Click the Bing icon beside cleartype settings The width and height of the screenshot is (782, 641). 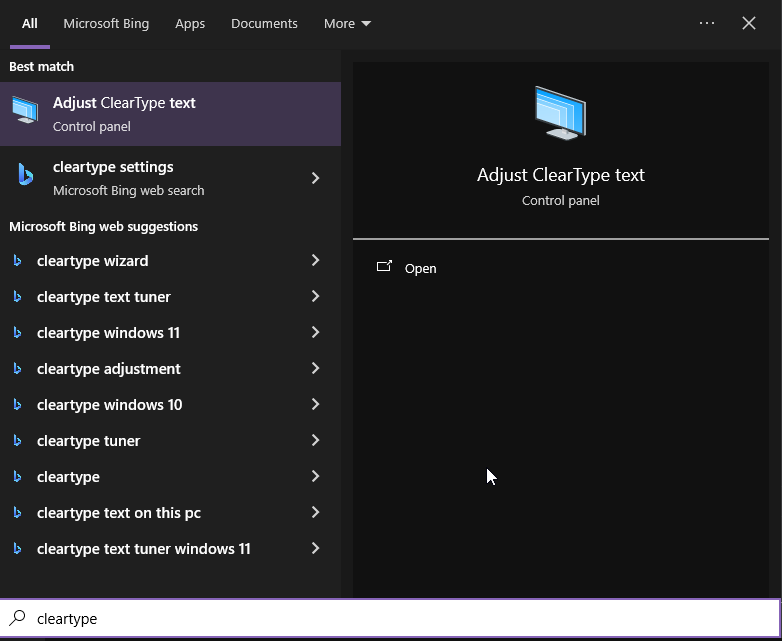point(25,176)
